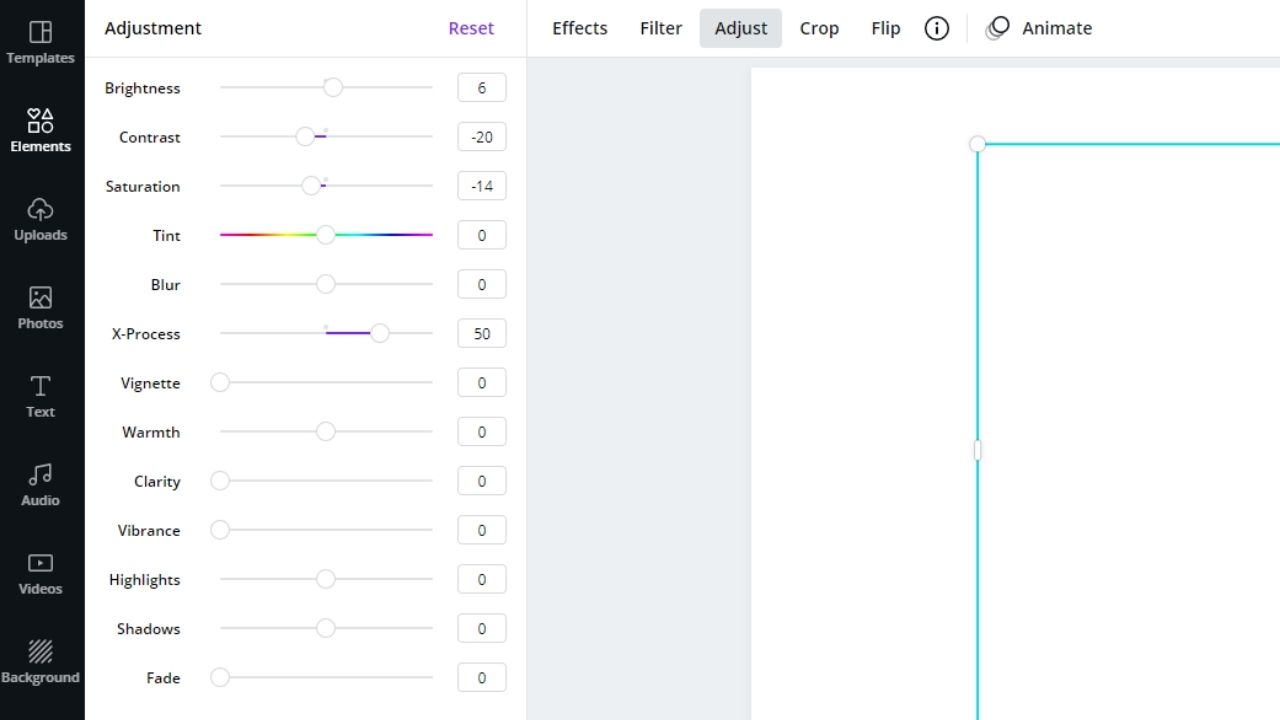
Task: Click the X-Process slider handle
Action: click(x=379, y=334)
